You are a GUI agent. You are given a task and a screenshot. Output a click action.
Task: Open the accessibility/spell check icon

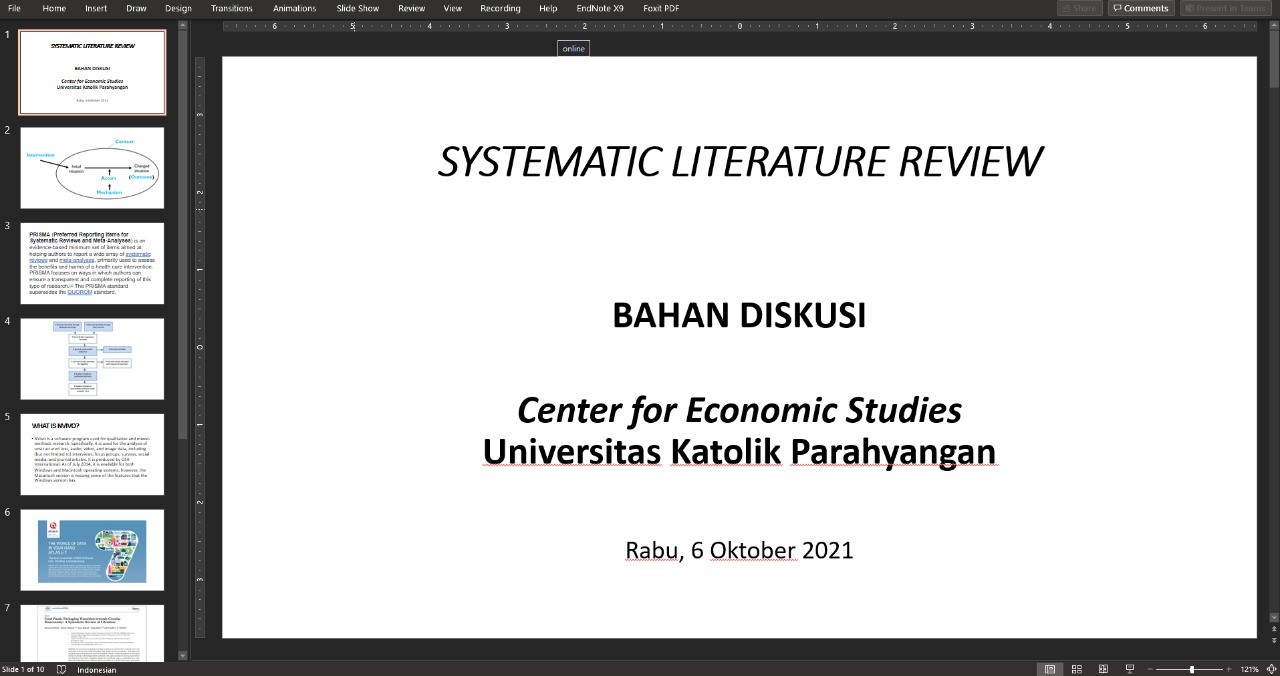click(x=62, y=669)
